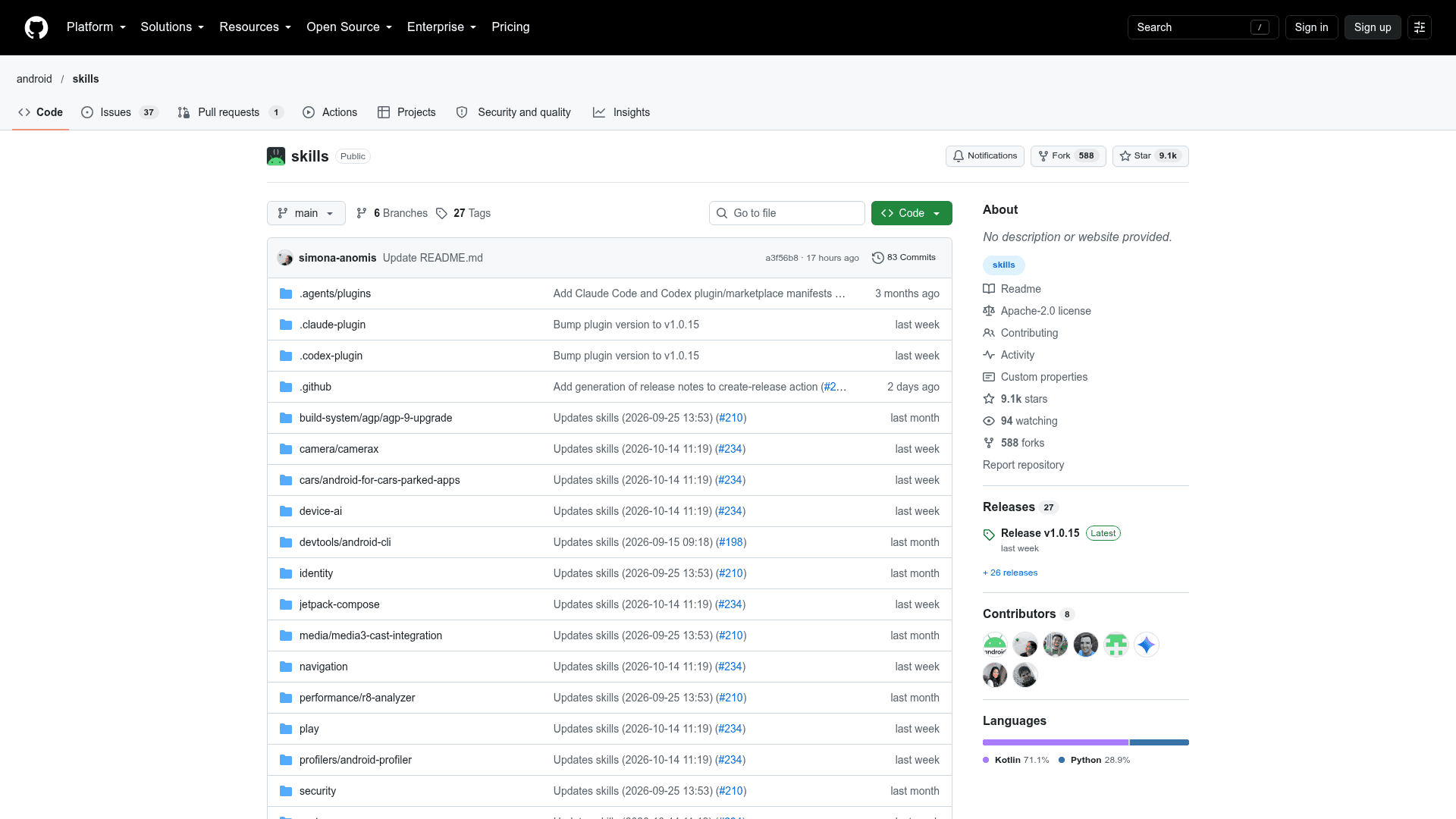This screenshot has width=1456, height=819.
Task: Expand the Resources menu
Action: [255, 27]
